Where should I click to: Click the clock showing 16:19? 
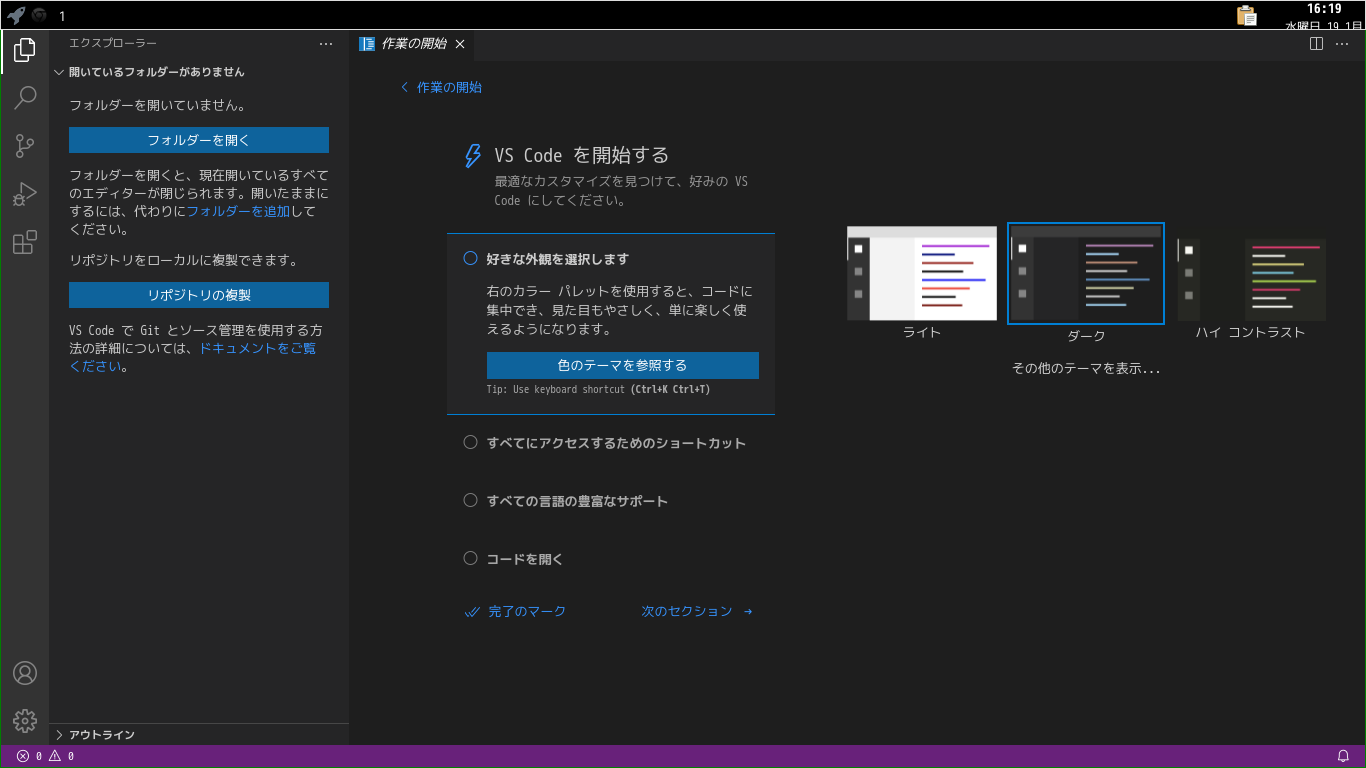tap(1324, 9)
